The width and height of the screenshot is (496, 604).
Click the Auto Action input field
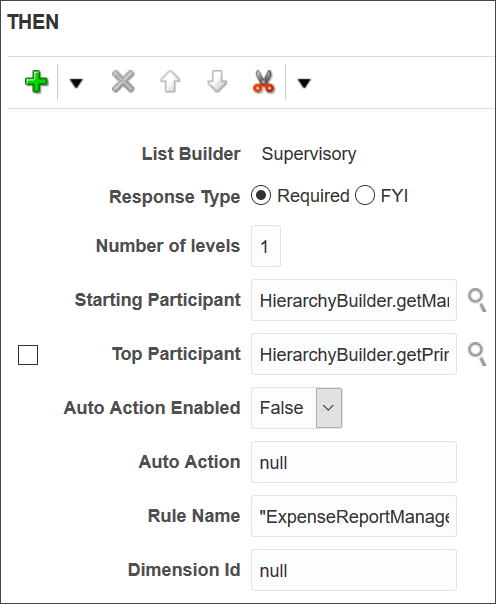point(354,462)
